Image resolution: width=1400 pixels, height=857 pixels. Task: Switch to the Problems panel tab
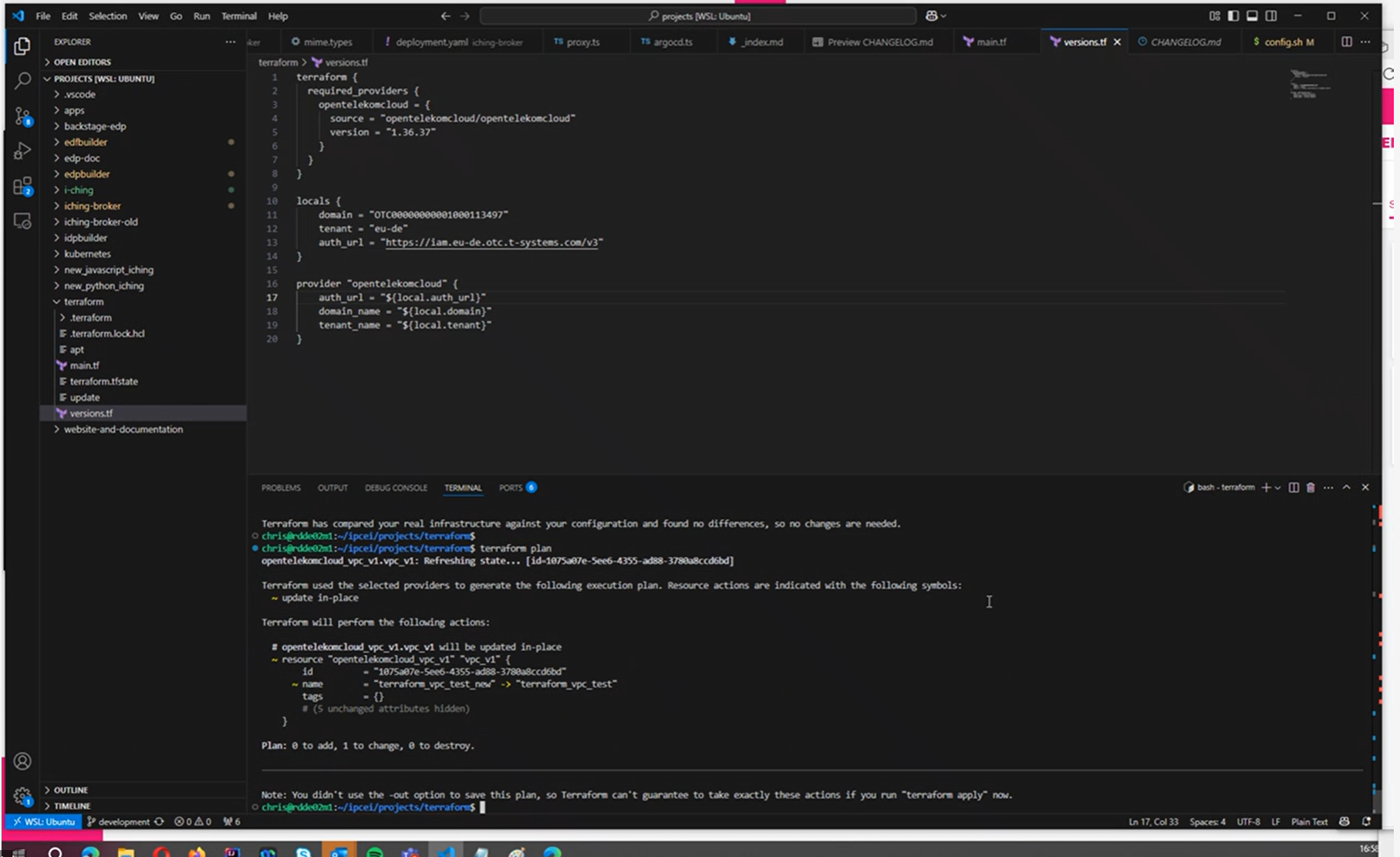(x=281, y=488)
